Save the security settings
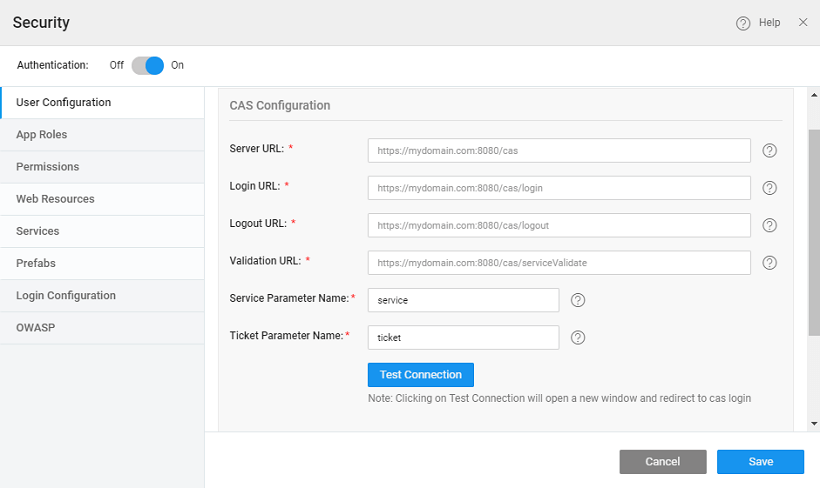 pos(760,462)
